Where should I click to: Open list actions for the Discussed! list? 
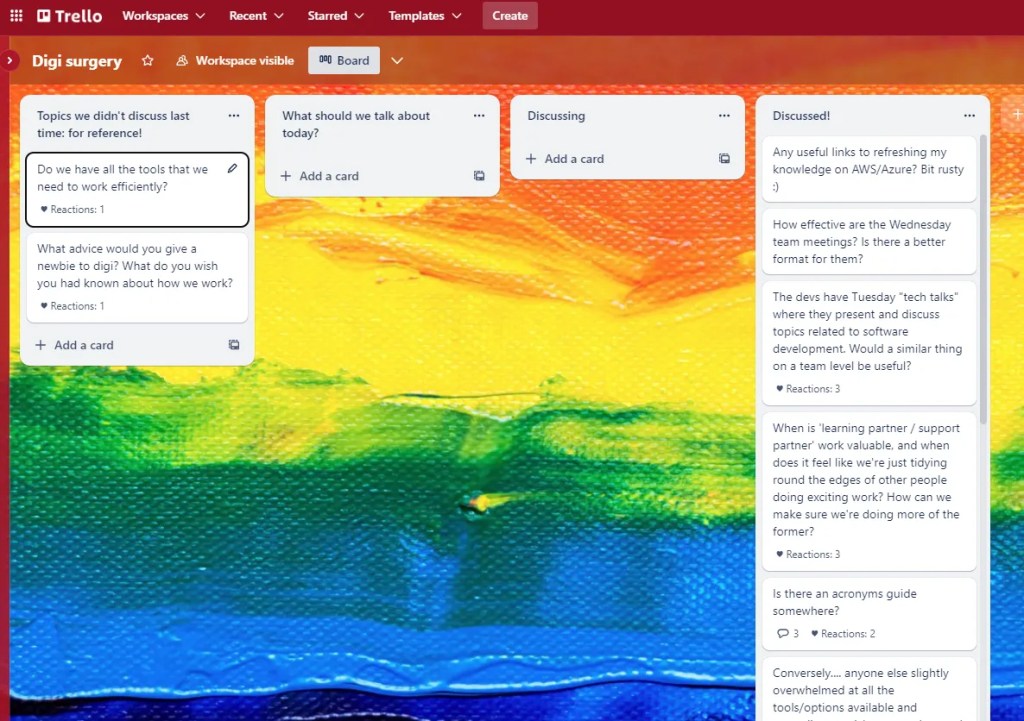pyautogui.click(x=969, y=116)
